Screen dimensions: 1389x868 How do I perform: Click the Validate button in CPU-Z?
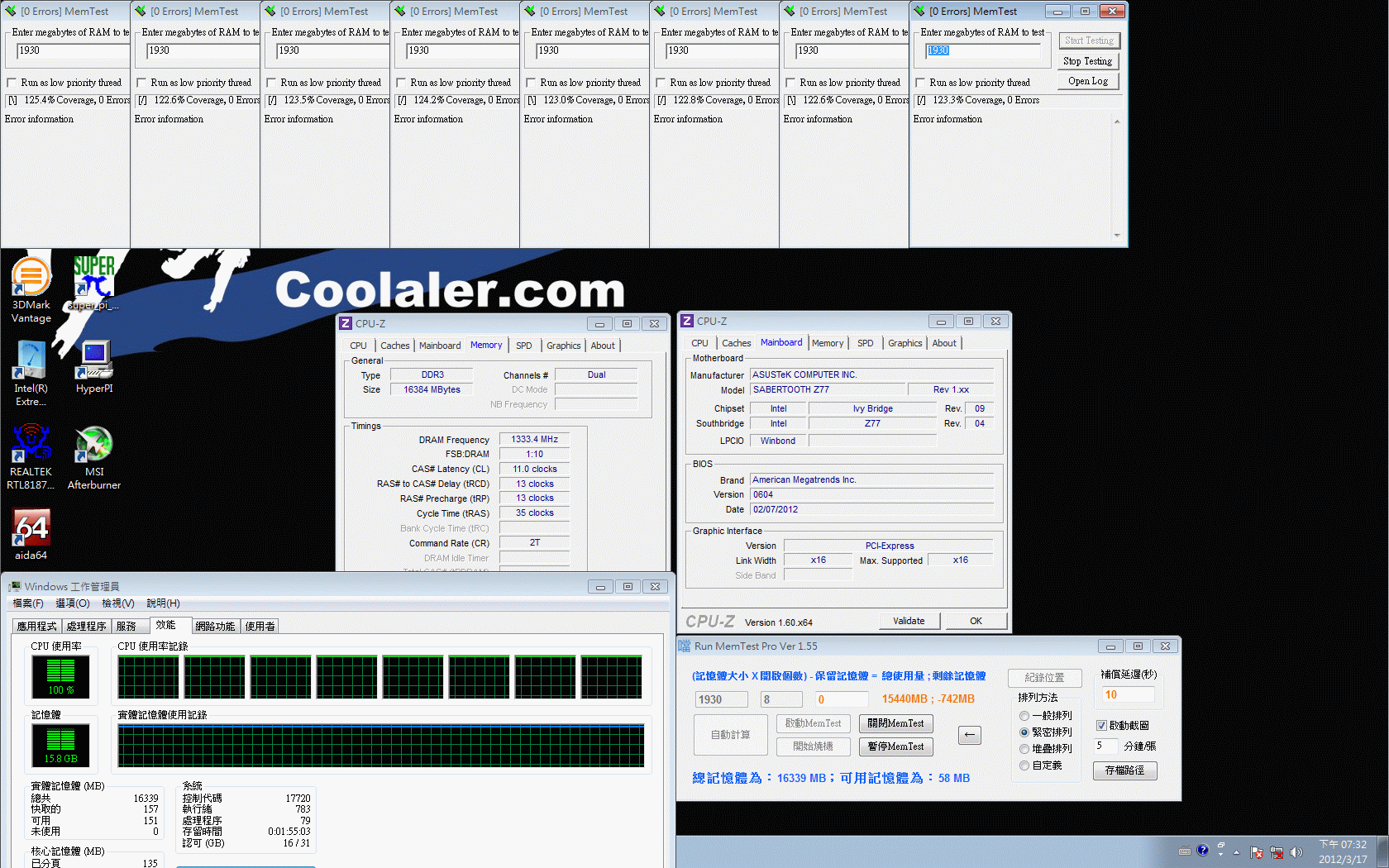(909, 621)
